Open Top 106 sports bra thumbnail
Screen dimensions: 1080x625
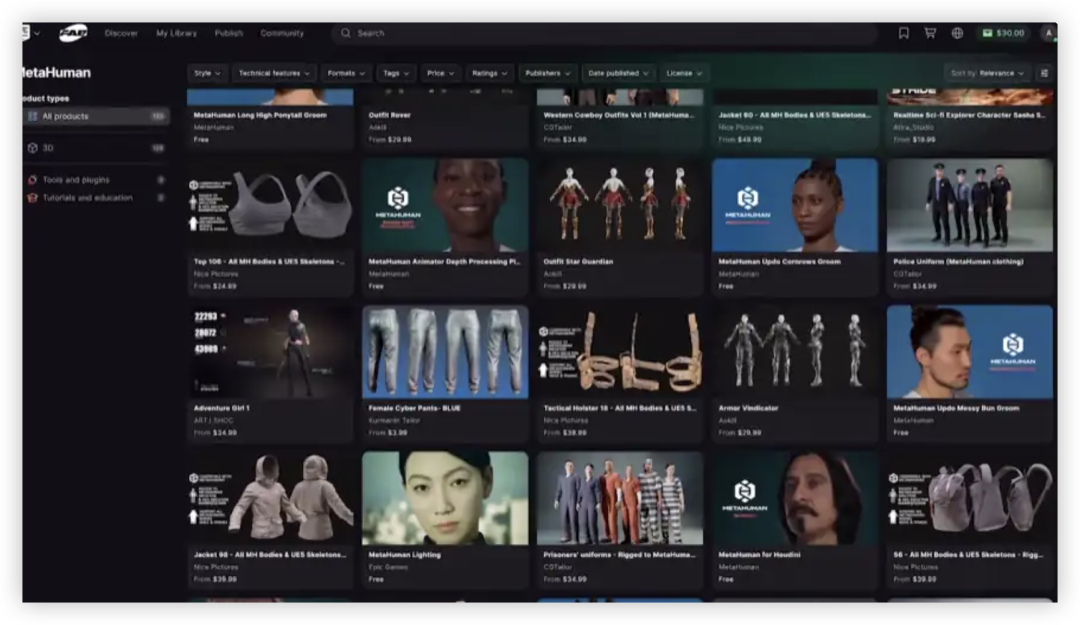click(x=270, y=205)
